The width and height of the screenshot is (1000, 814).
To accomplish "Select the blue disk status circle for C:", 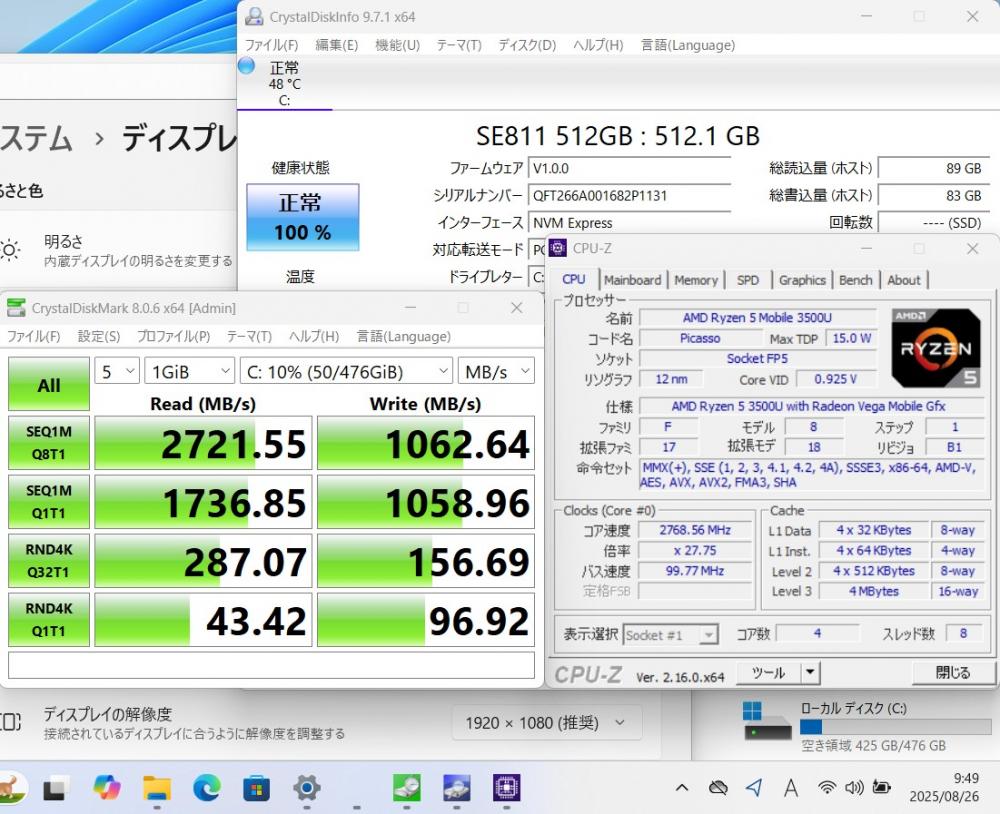I will coord(247,66).
